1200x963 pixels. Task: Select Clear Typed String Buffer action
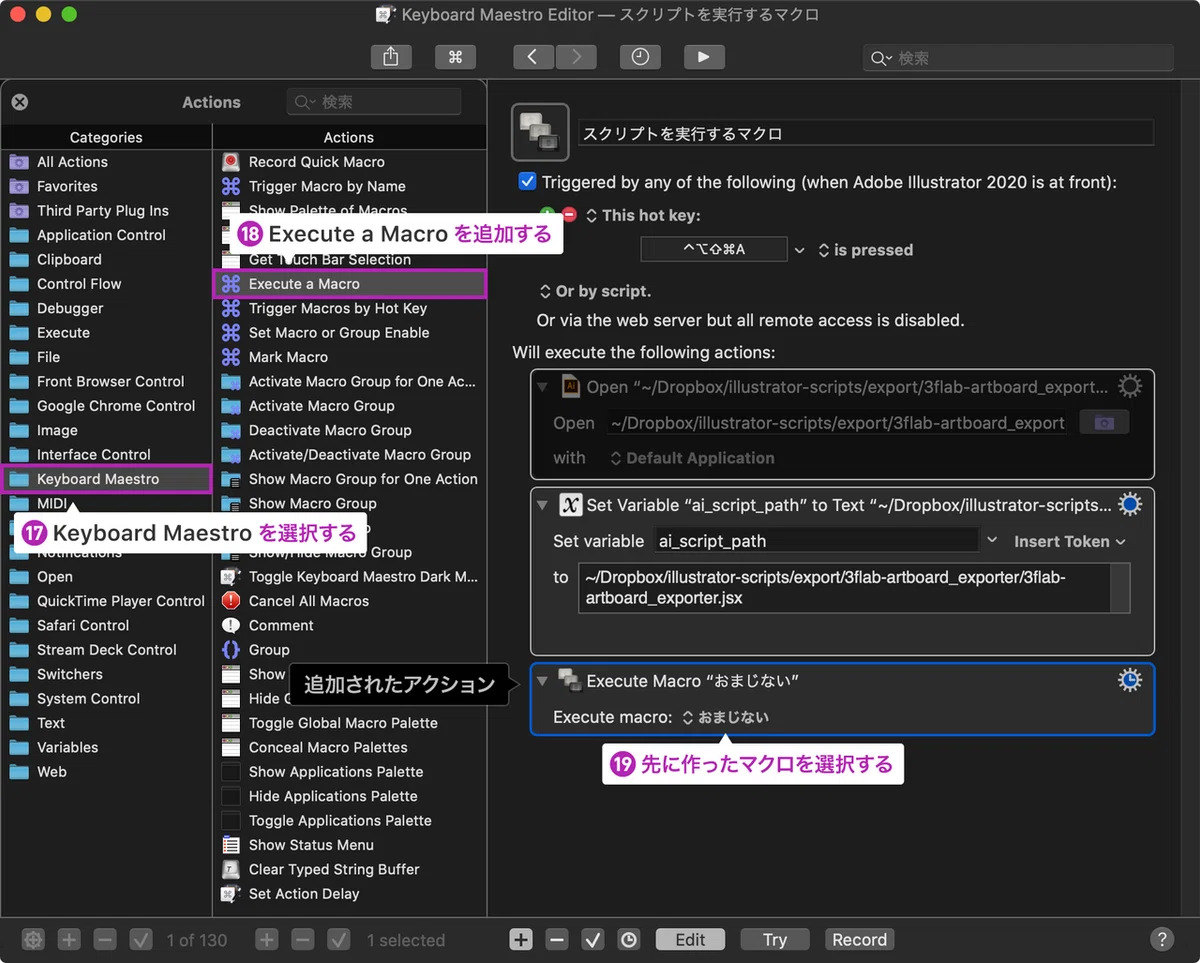[x=350, y=870]
